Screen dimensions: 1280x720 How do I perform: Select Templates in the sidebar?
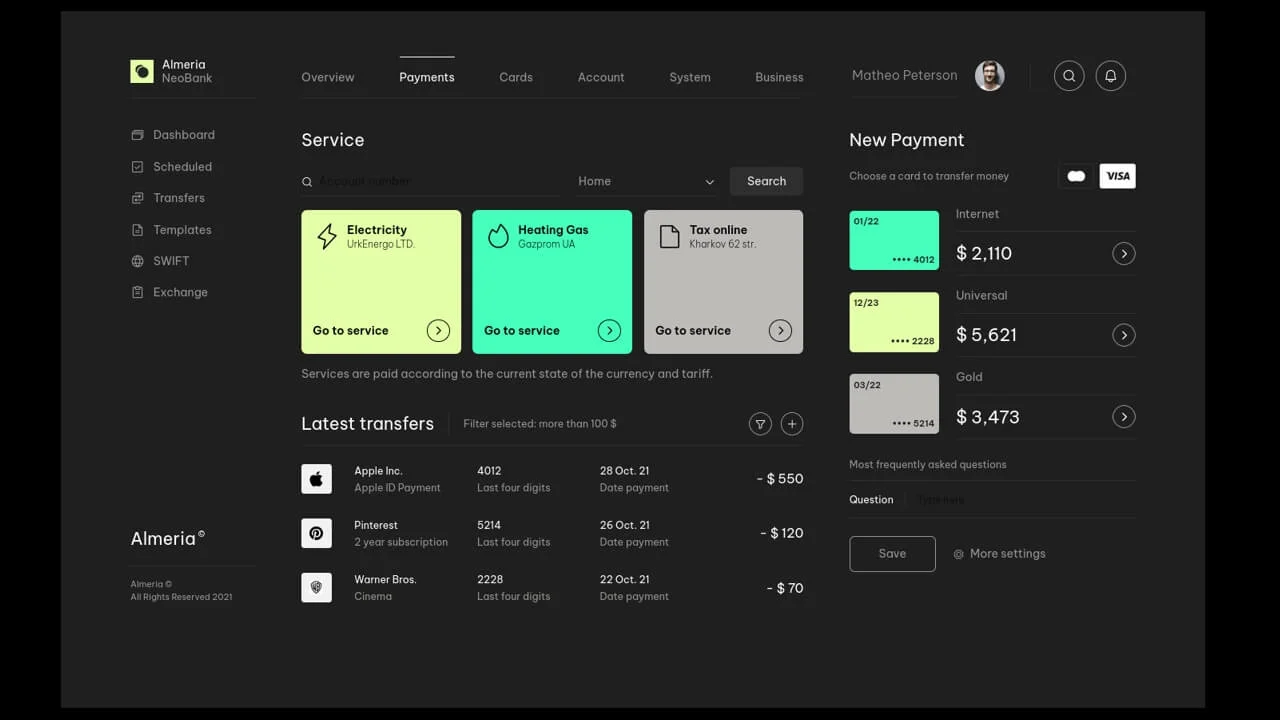click(182, 229)
